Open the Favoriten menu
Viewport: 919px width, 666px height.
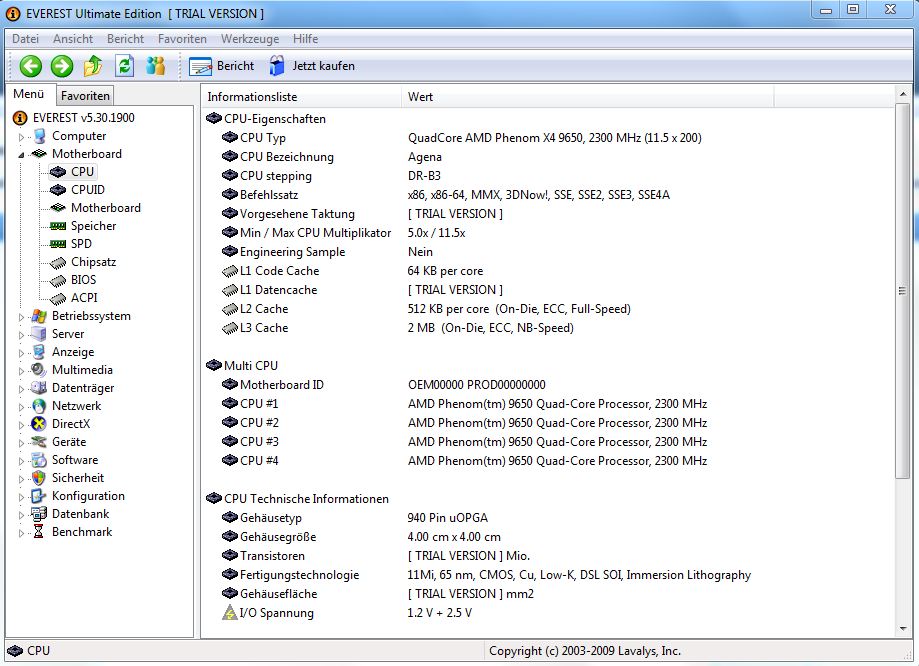coord(182,39)
